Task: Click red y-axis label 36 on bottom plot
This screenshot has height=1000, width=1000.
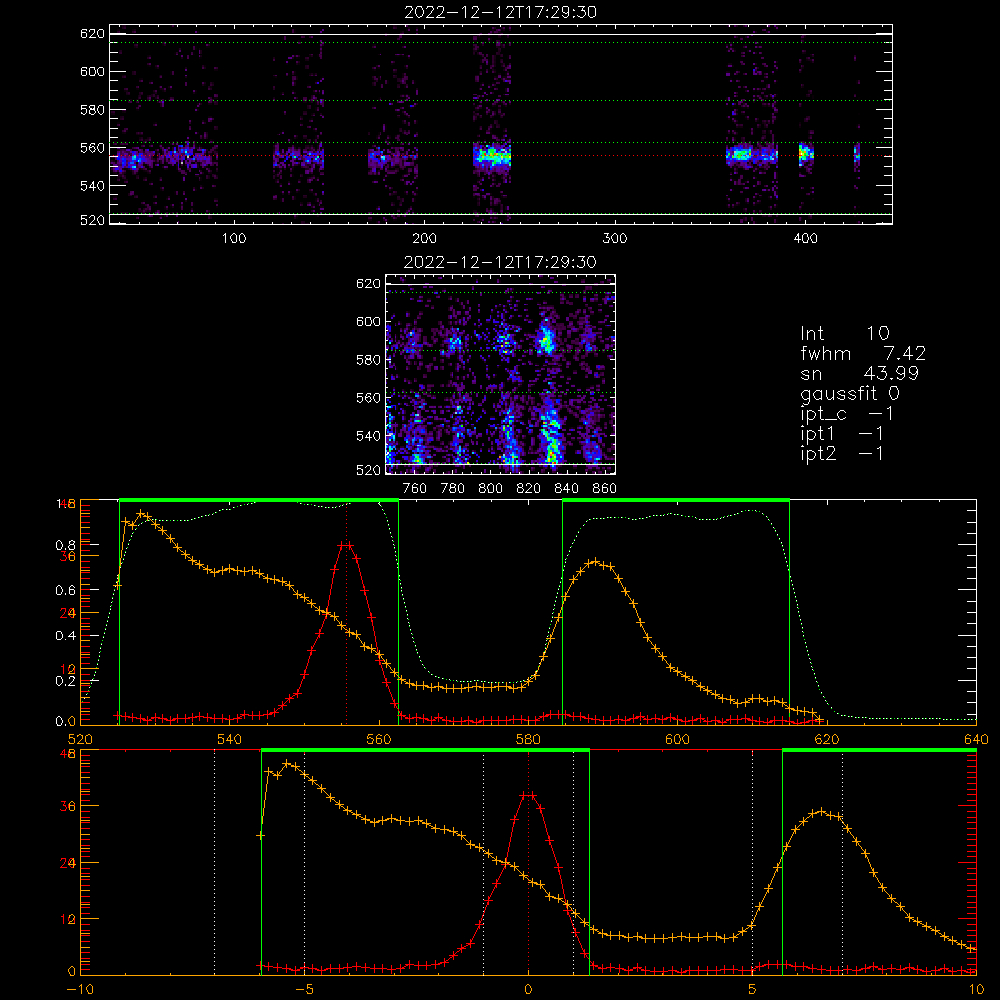Action: [68, 806]
